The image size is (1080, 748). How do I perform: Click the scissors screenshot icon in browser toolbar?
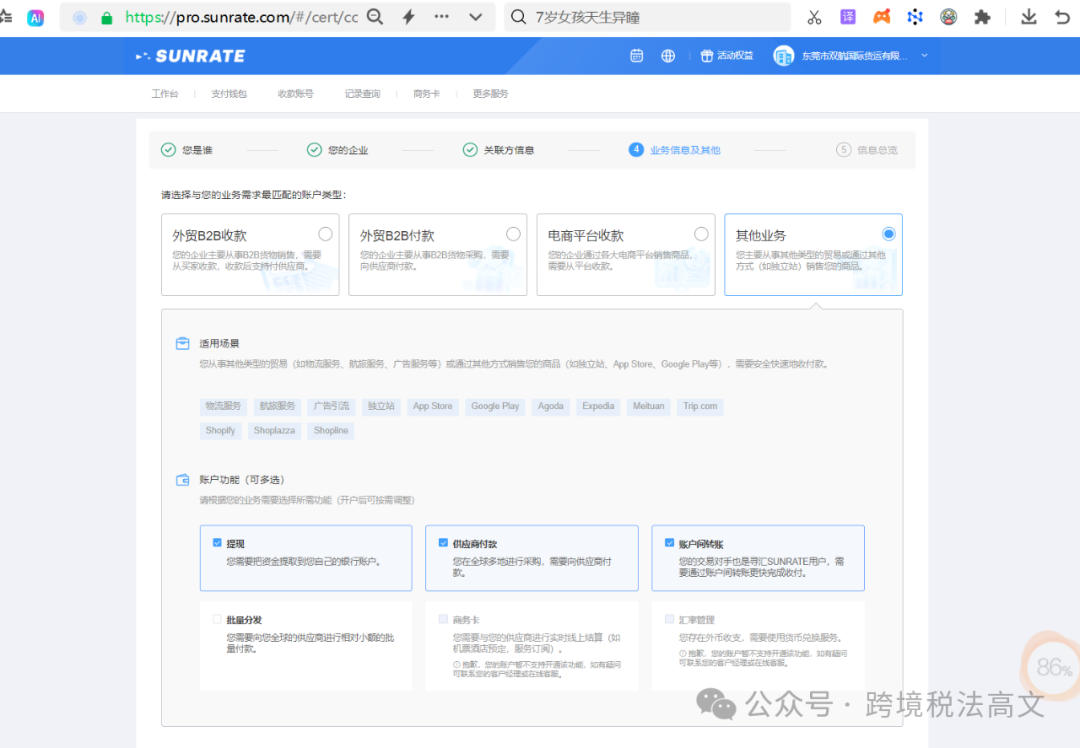(814, 17)
